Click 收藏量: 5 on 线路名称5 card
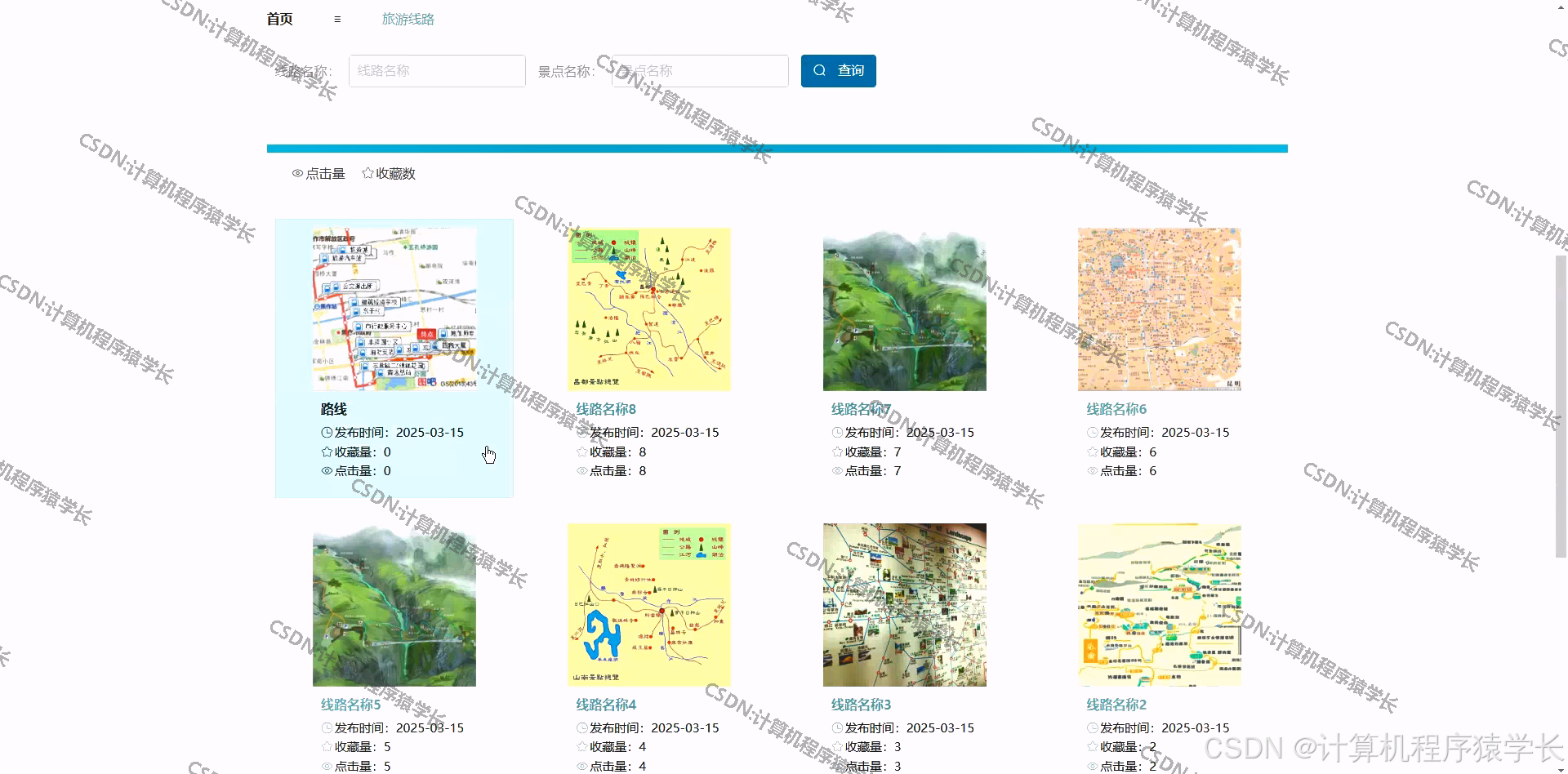Screen dimensions: 1568x774 point(356,747)
